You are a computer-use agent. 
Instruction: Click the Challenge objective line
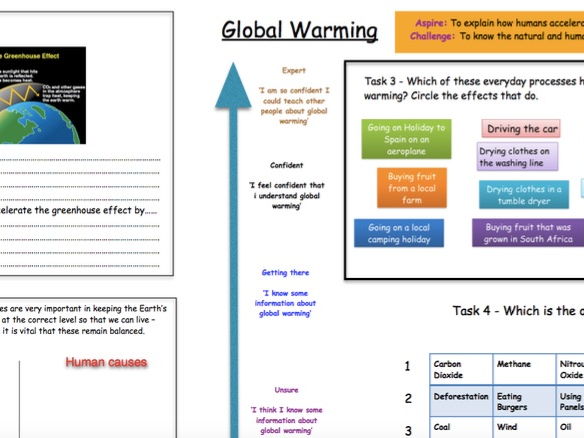point(497,36)
